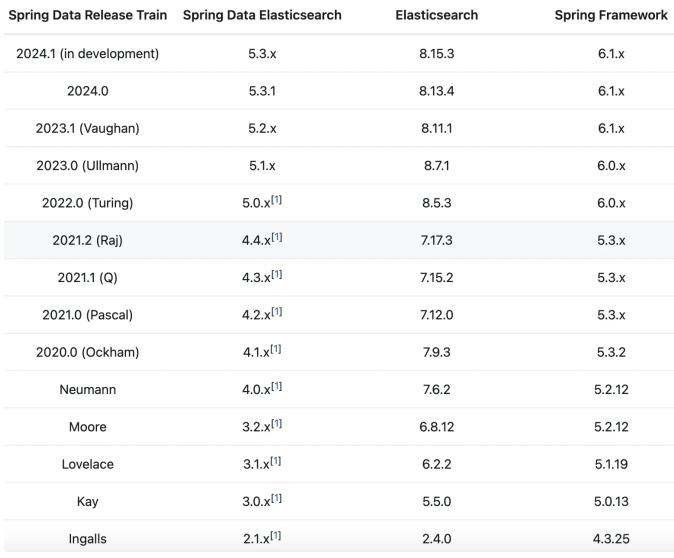The width and height of the screenshot is (674, 558).
Task: Open footnote [1] link beside 4.0.x
Action: [277, 386]
